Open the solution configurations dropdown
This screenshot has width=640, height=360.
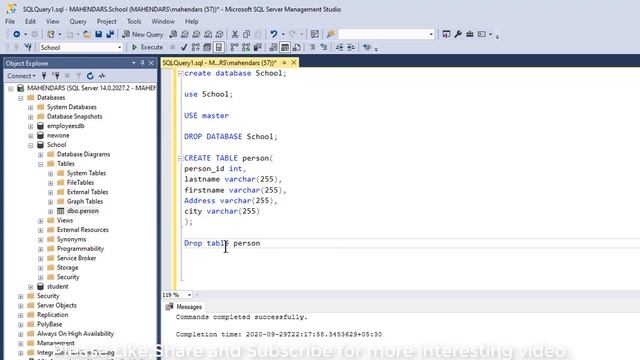click(431, 34)
